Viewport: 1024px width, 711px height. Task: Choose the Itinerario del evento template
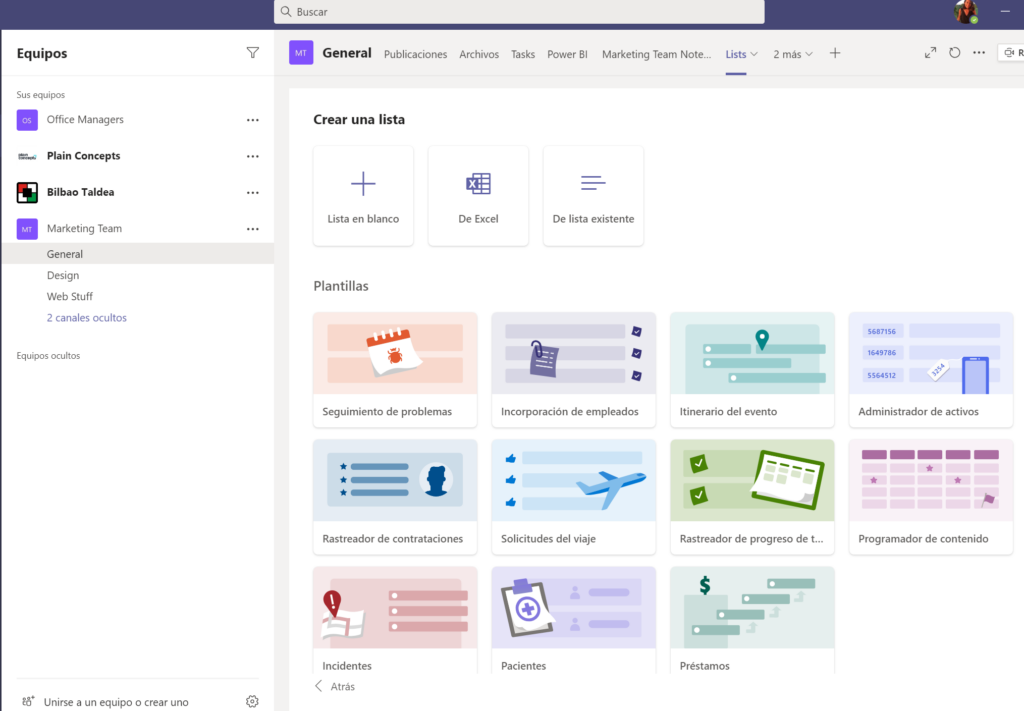pyautogui.click(x=752, y=370)
